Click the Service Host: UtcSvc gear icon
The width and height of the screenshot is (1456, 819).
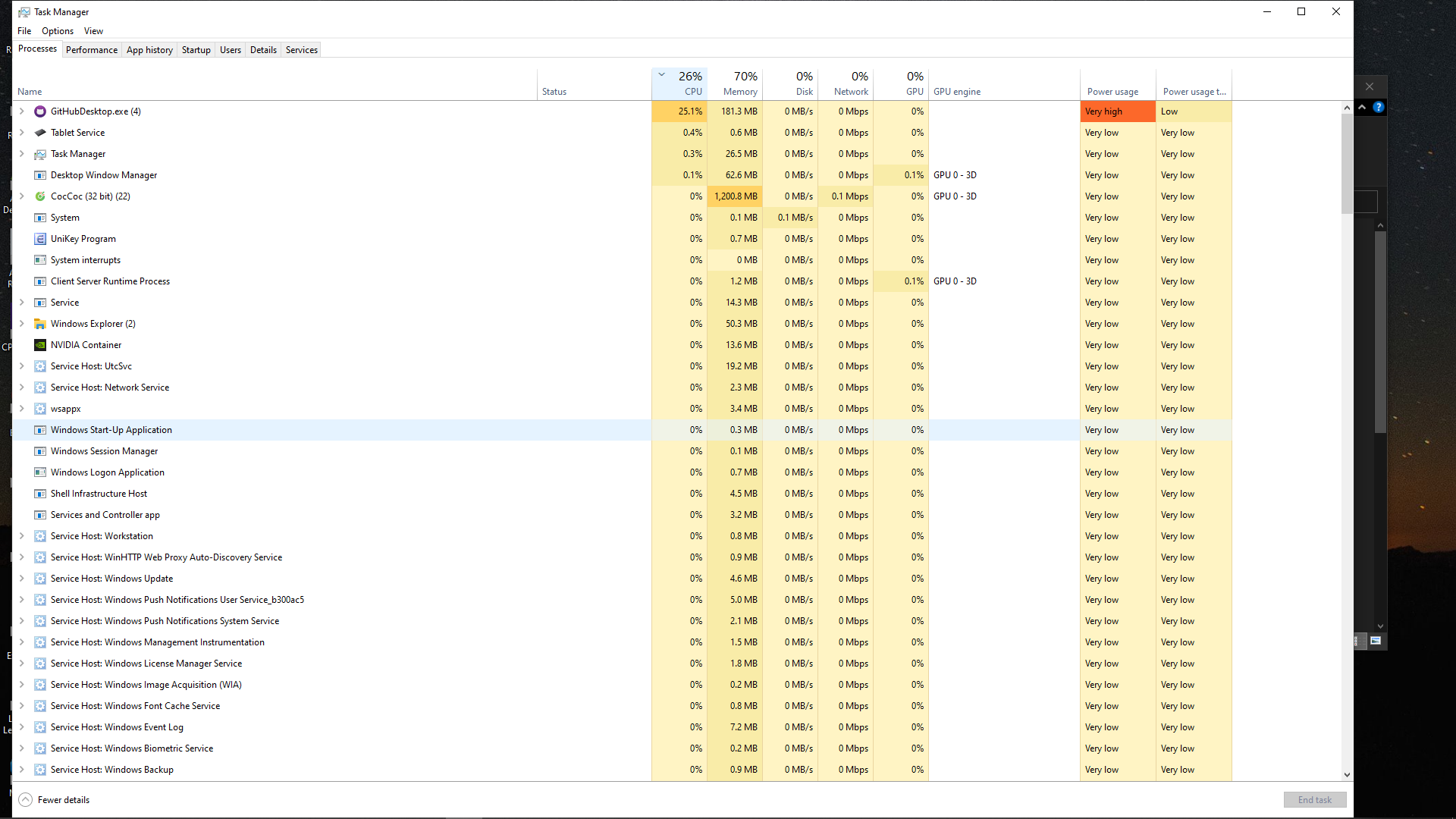pos(40,366)
